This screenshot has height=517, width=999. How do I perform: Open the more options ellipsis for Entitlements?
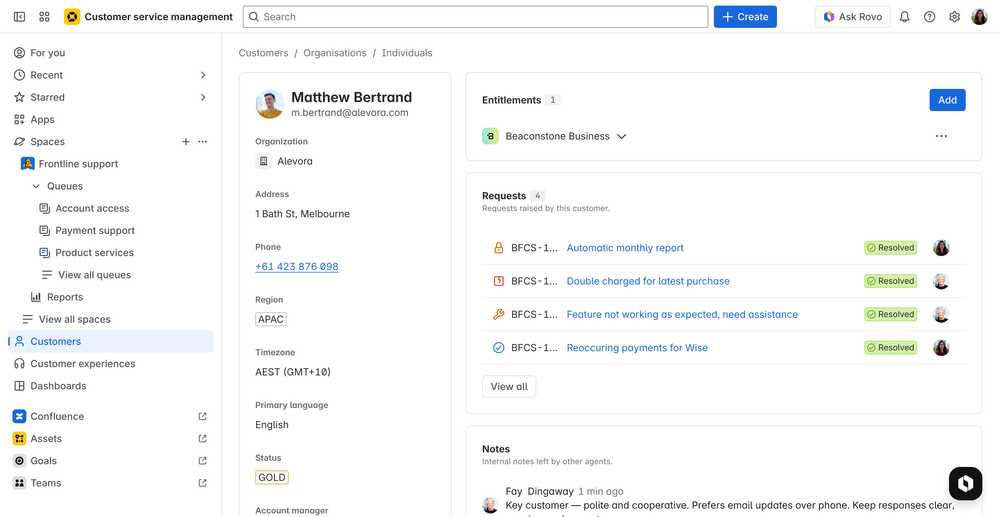pos(940,136)
